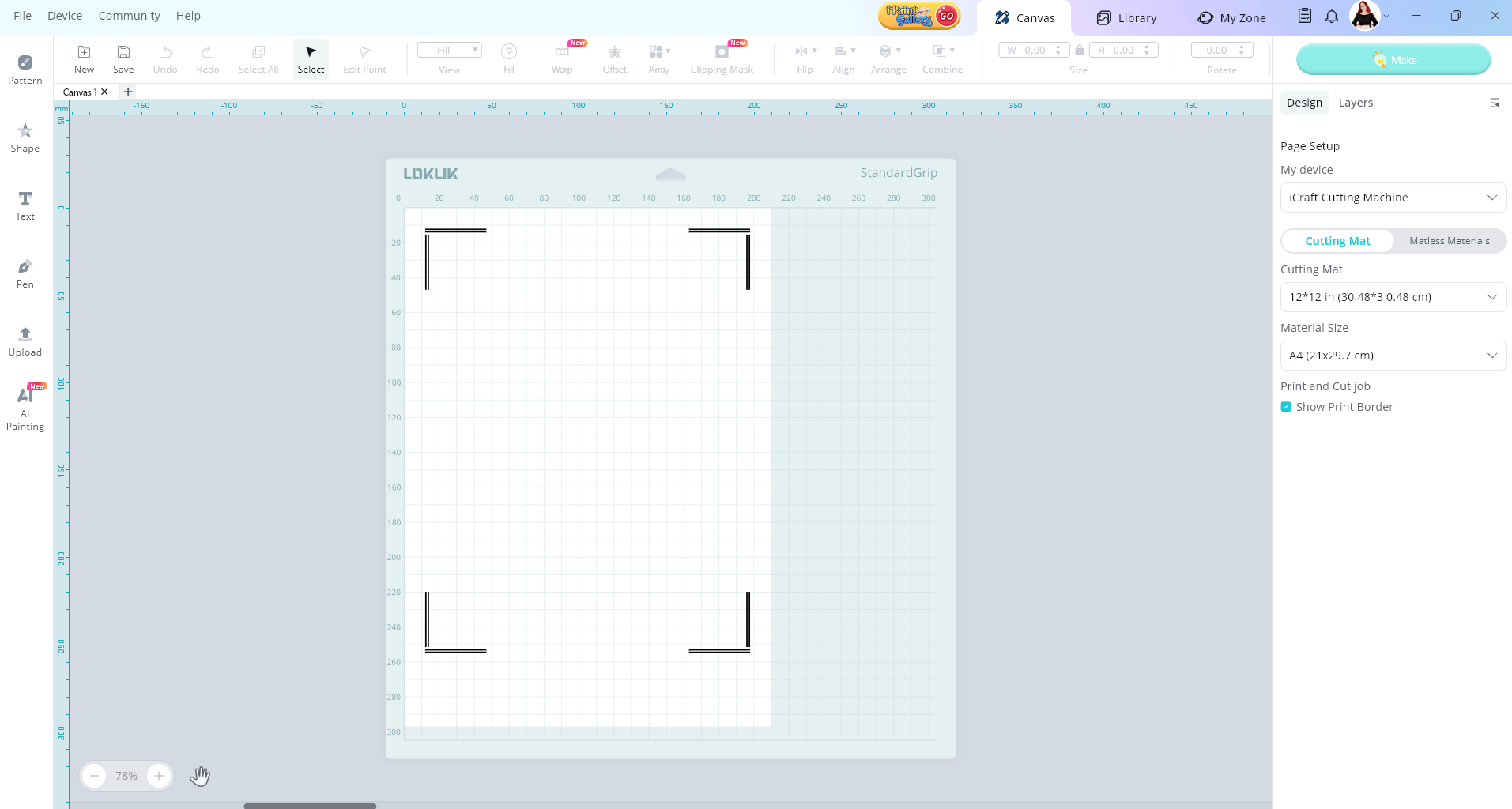Screen dimensions: 1512x809
Task: Select the Cutting Mat mode
Action: pos(1337,241)
